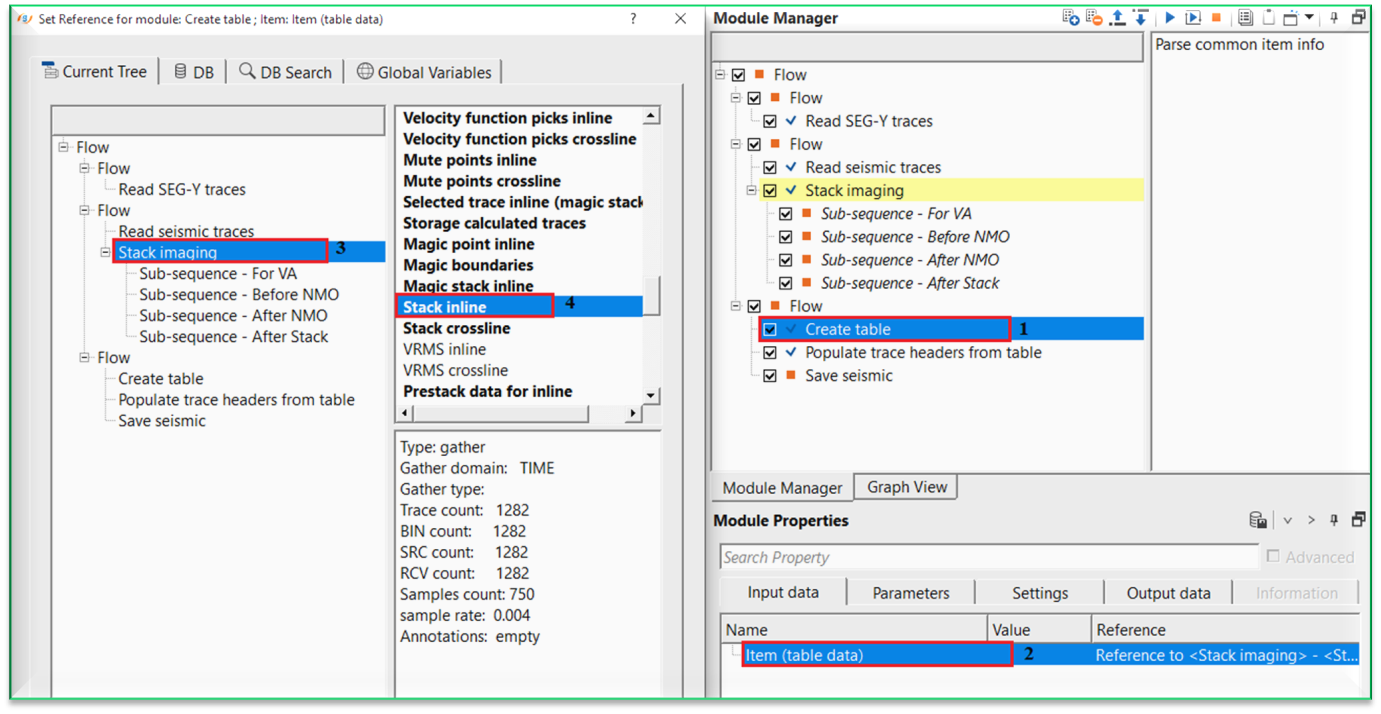Switch to the Graph View tab
This screenshot has height=714, width=1381.
click(905, 487)
